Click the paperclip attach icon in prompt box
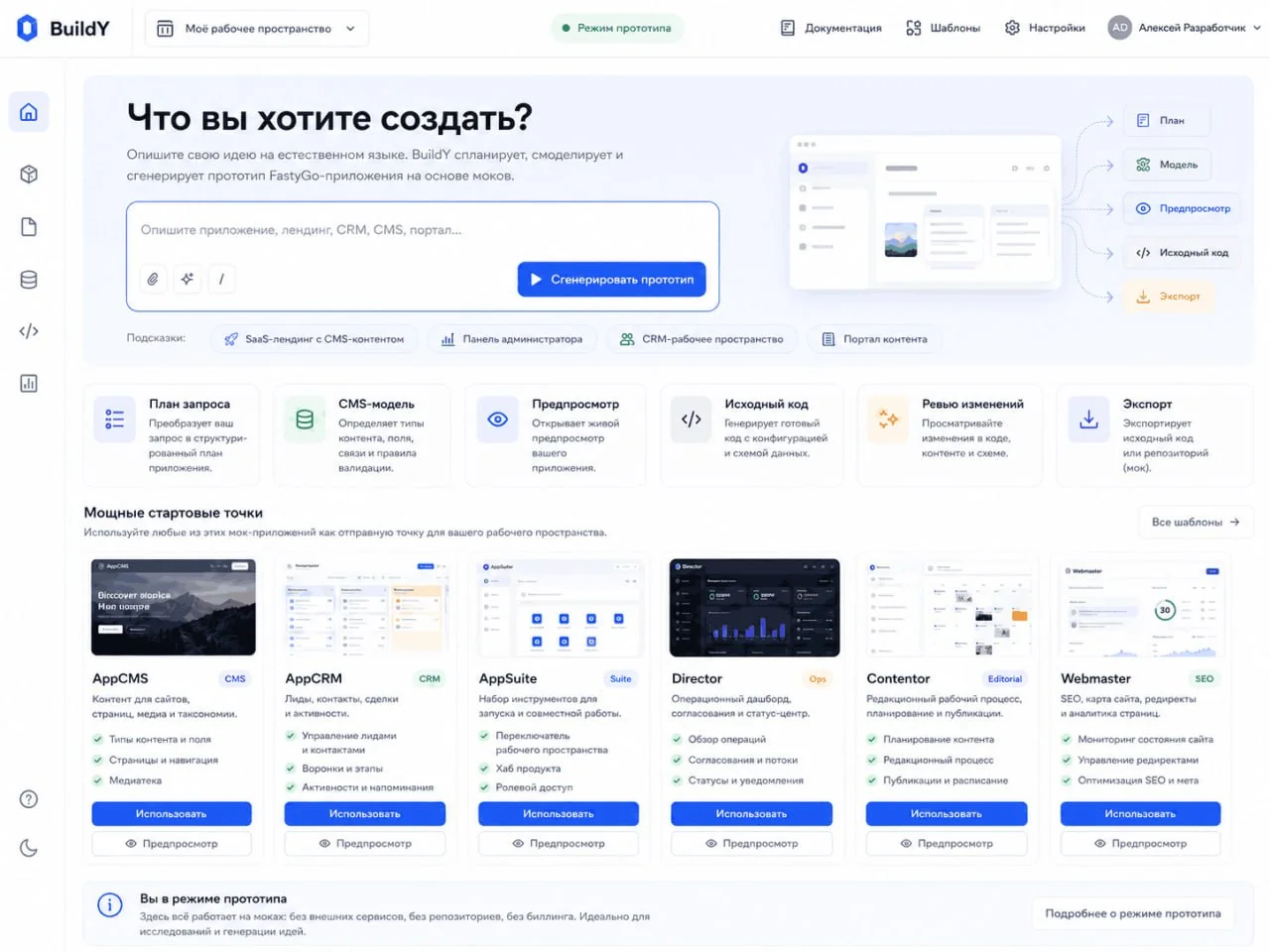This screenshot has width=1270, height=952. [x=153, y=280]
